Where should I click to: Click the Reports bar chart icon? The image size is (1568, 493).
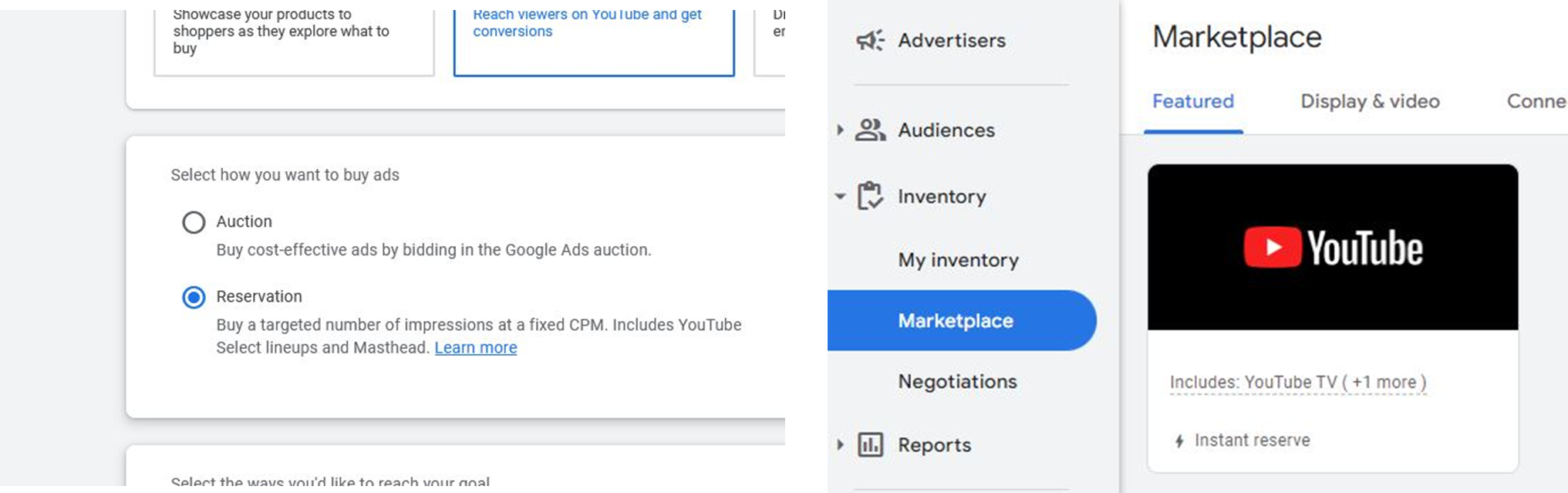[870, 445]
